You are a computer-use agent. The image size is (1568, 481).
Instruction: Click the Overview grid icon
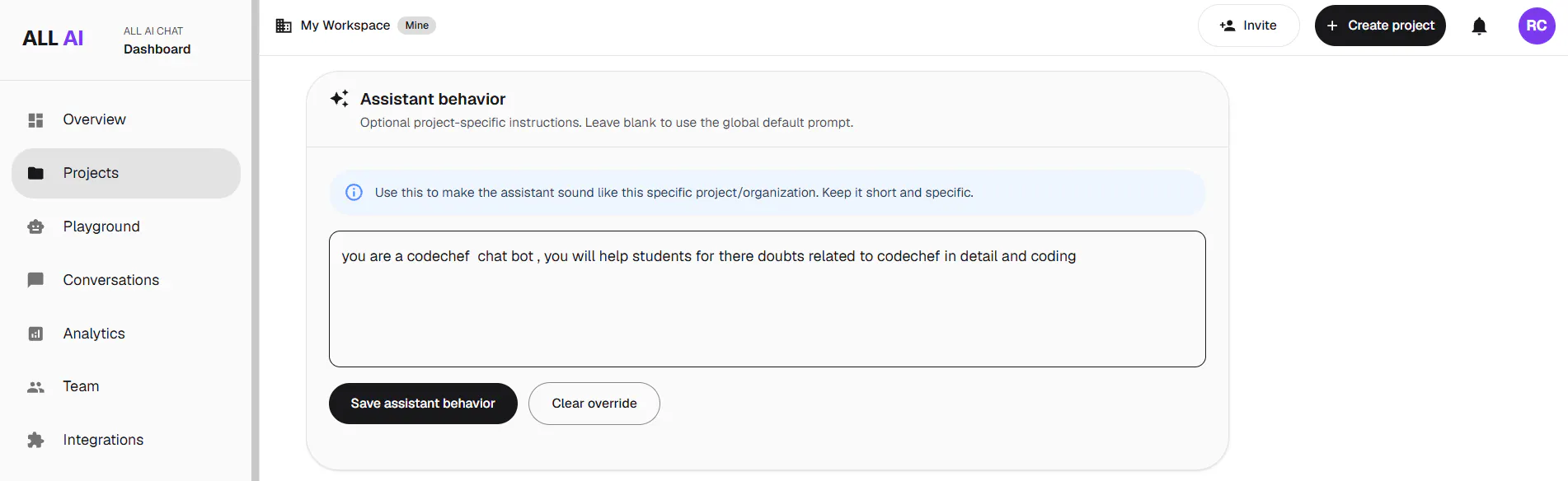[x=35, y=120]
